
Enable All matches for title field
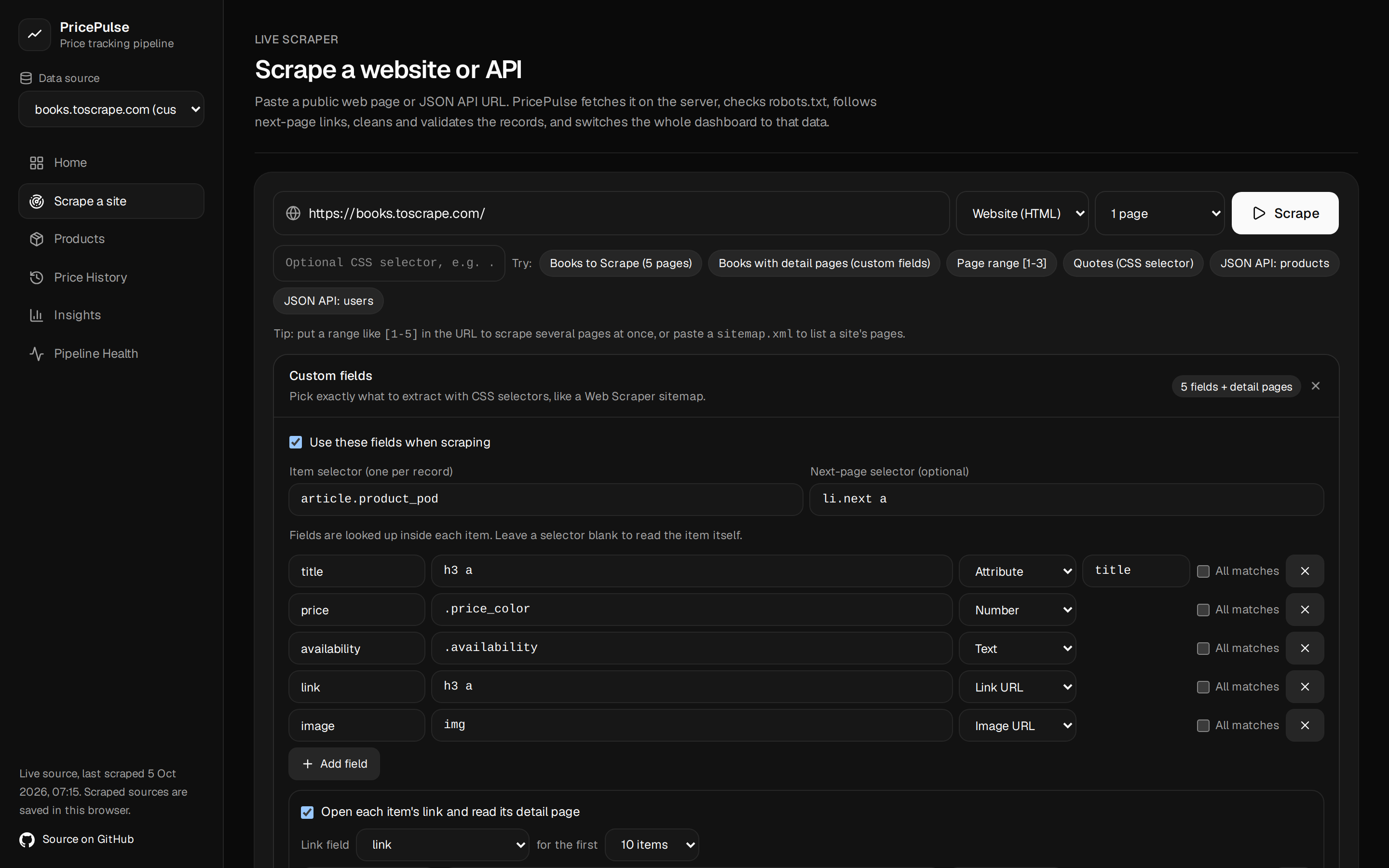(x=1203, y=571)
